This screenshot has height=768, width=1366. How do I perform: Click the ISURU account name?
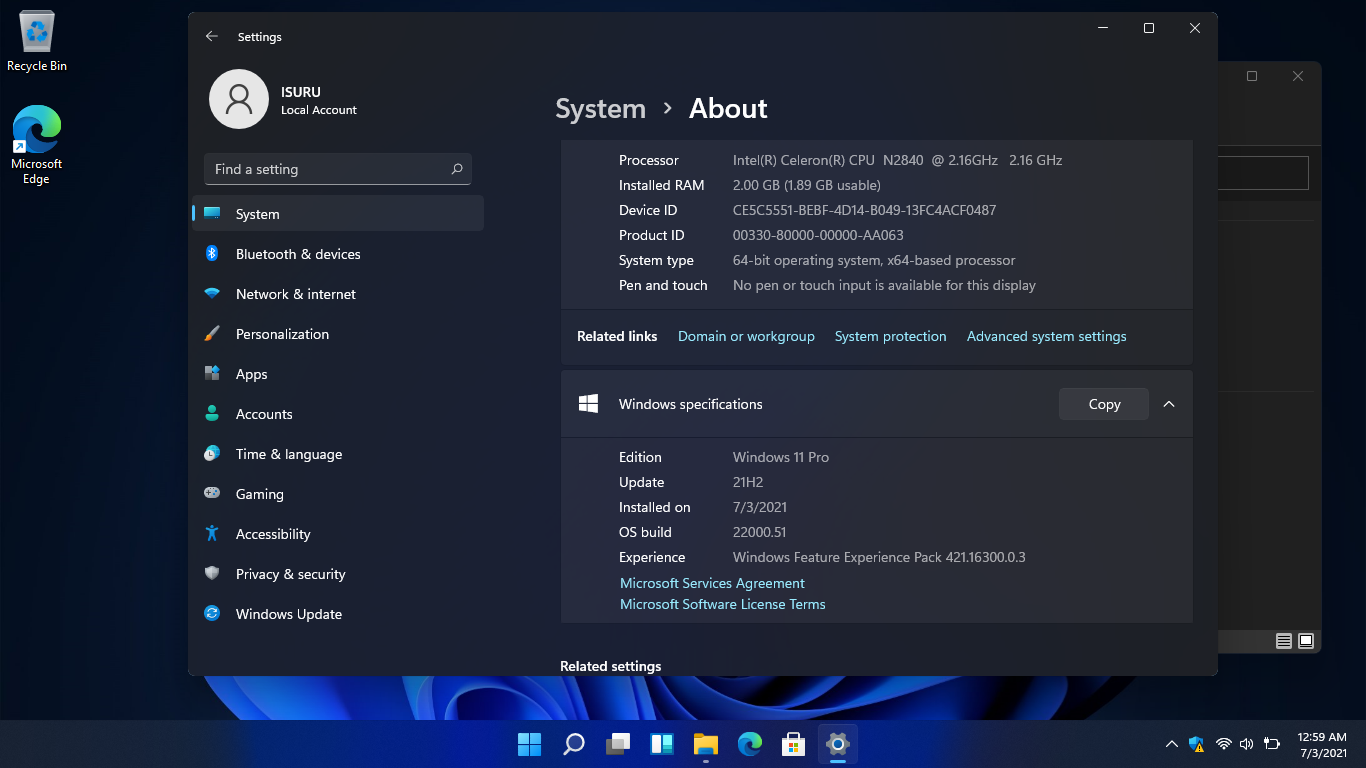click(x=301, y=92)
